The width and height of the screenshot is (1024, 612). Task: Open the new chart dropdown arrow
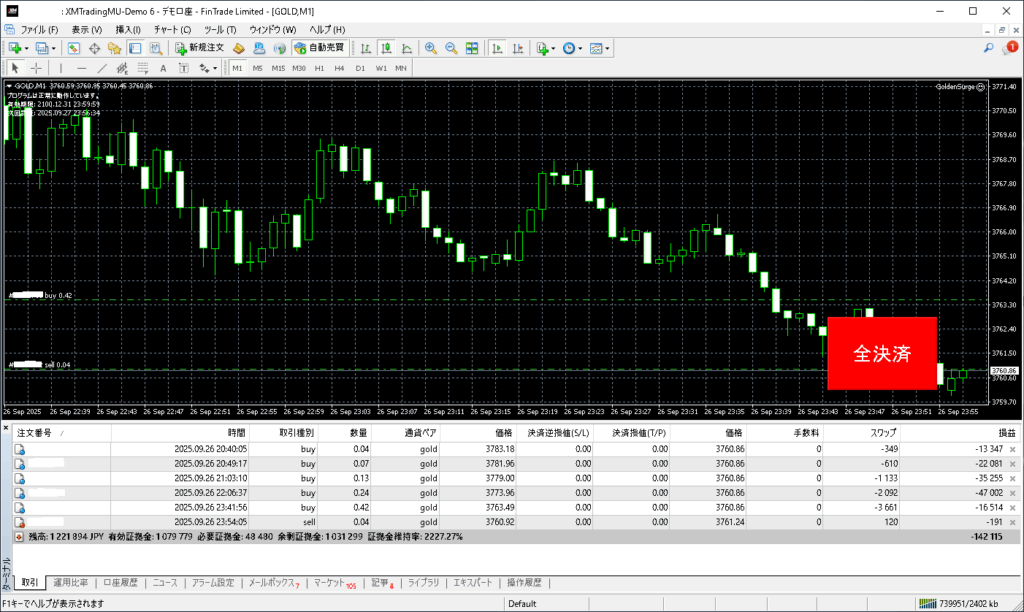click(x=26, y=47)
